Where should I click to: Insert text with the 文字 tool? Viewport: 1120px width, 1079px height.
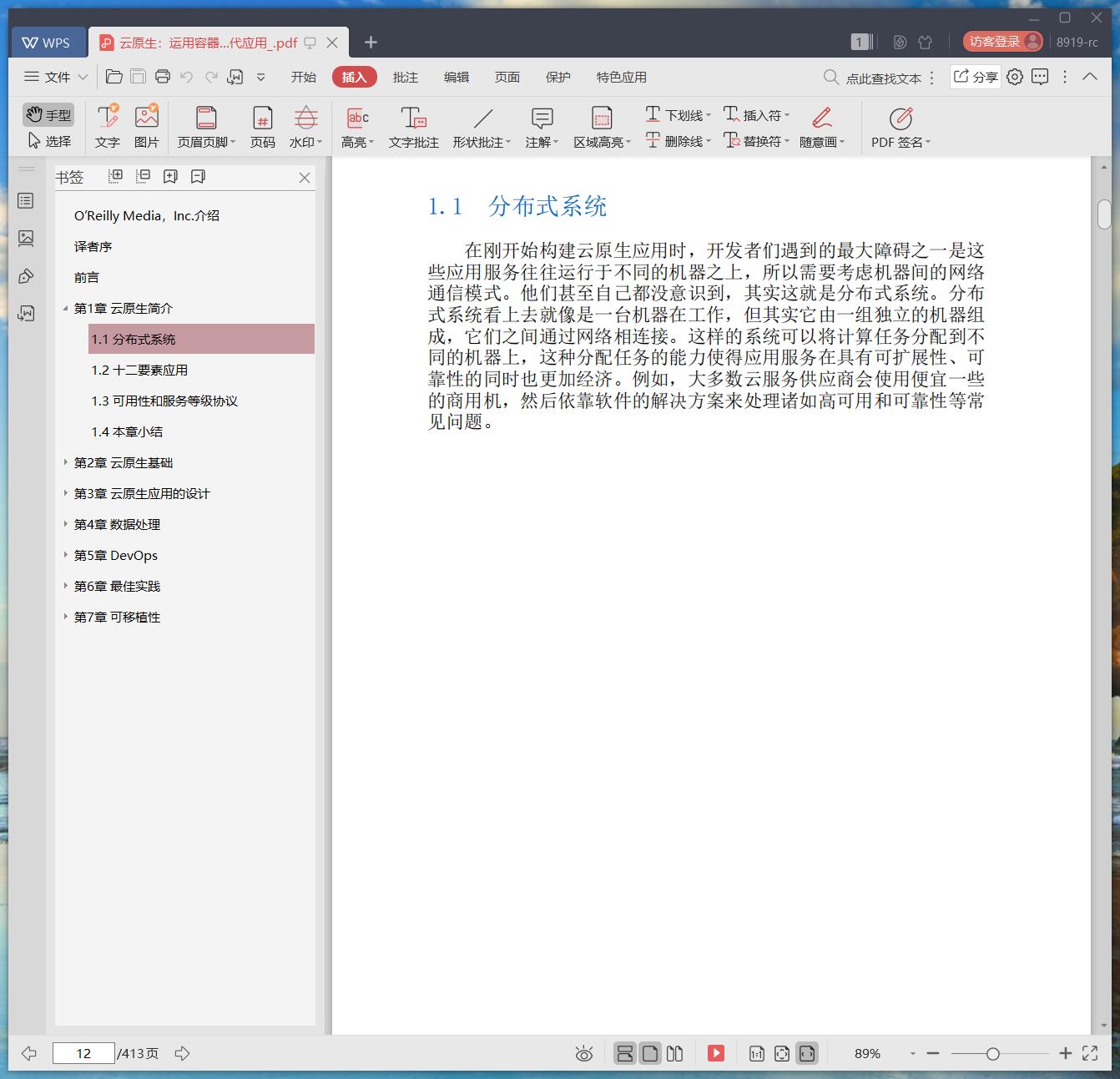tap(108, 126)
